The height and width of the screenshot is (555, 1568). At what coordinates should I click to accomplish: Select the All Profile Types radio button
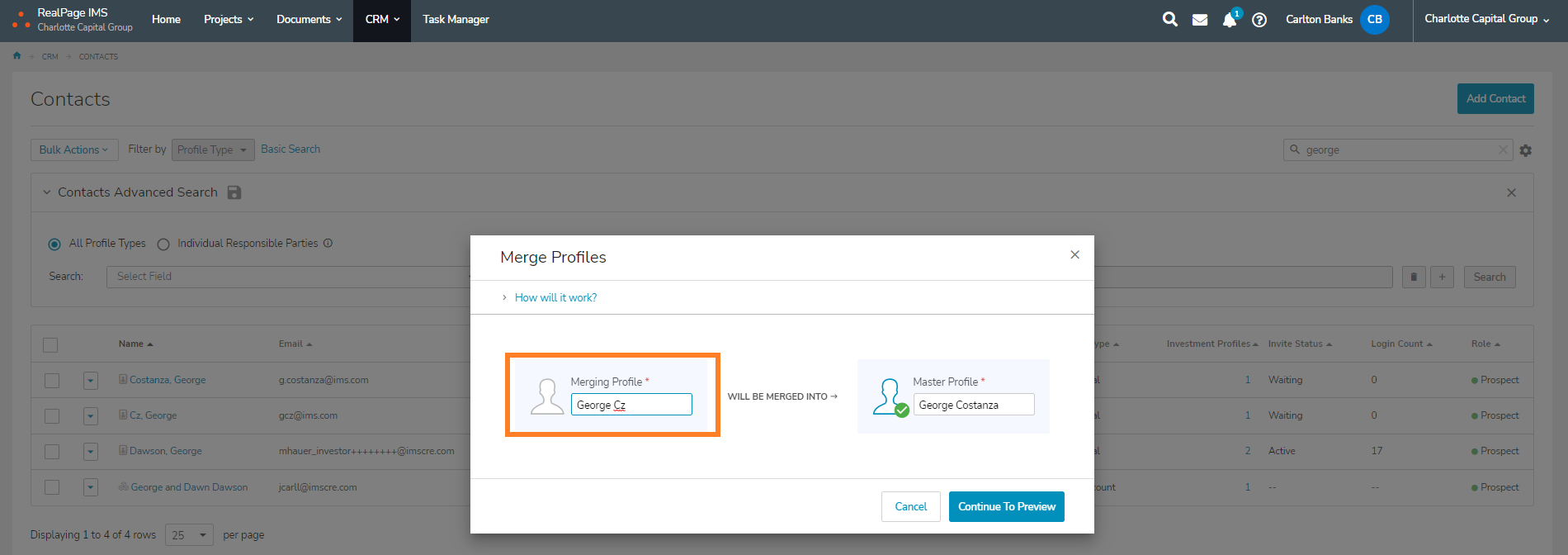tap(54, 244)
